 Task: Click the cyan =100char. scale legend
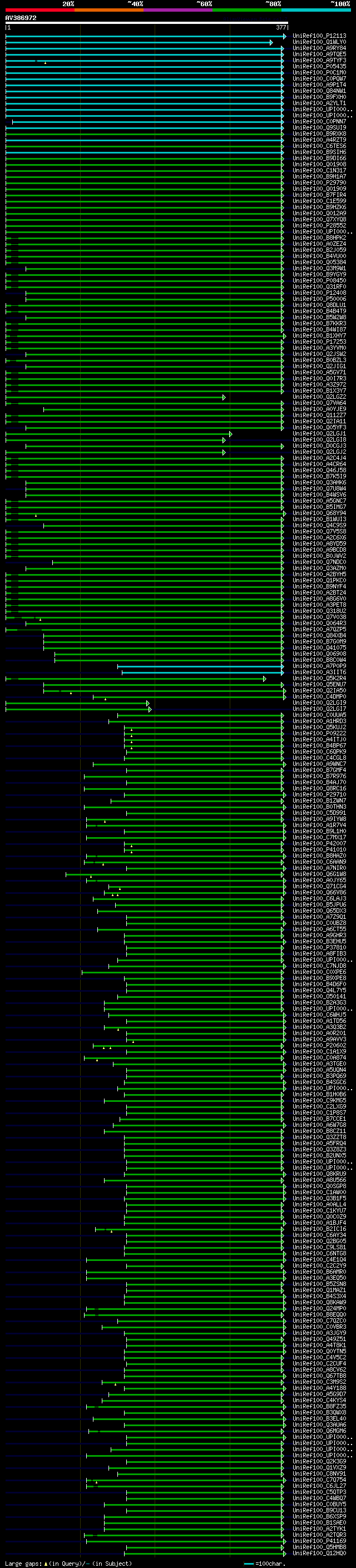264,1563
